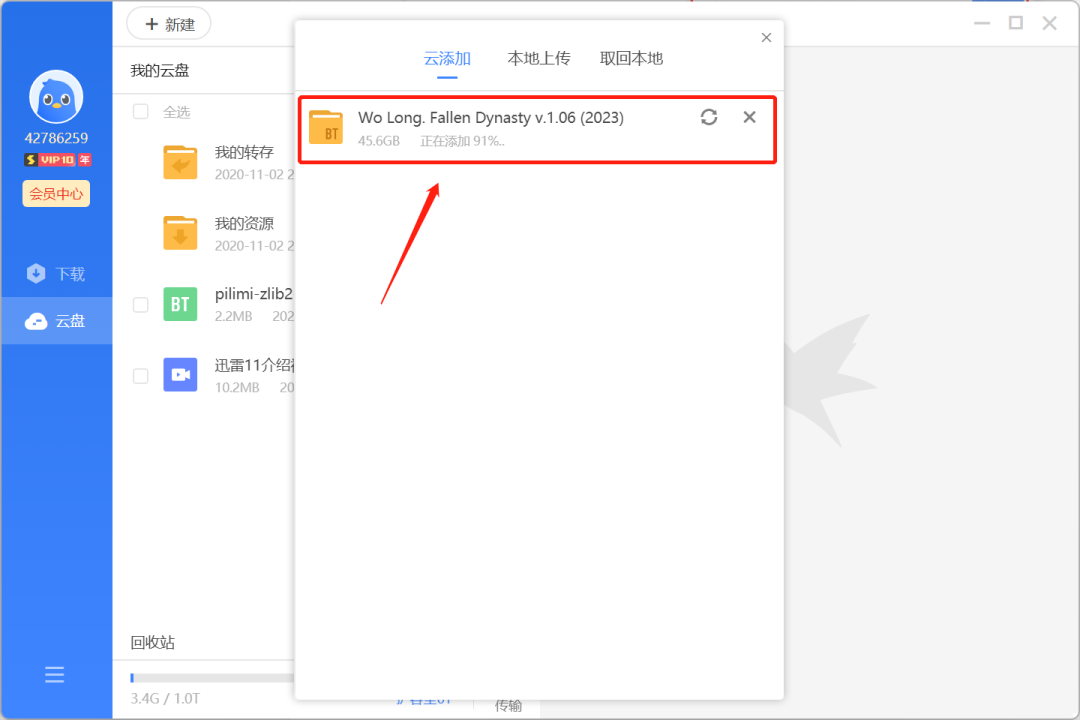The width and height of the screenshot is (1080, 720).
Task: Click the video file icon for 迅雷11介绍
Action: click(x=180, y=375)
